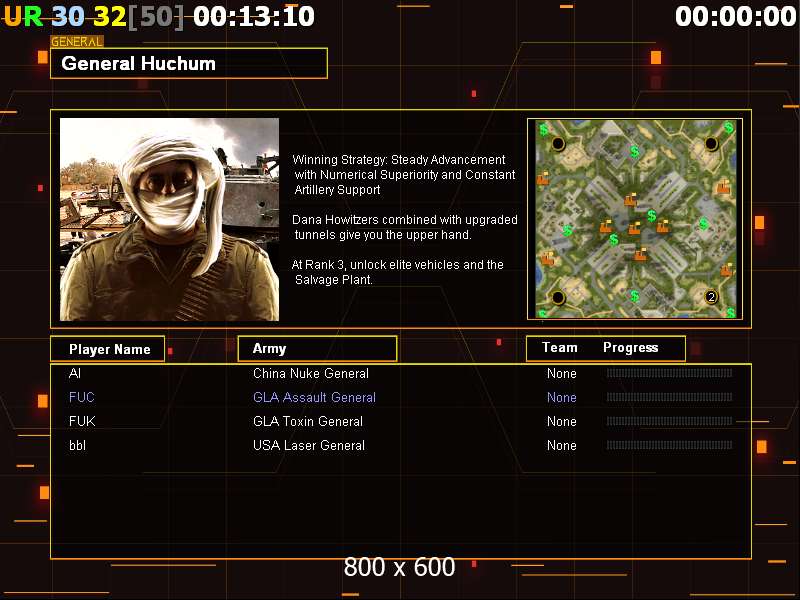Click GLA Assault General army entry
Viewport: 800px width, 600px height.
click(x=314, y=397)
